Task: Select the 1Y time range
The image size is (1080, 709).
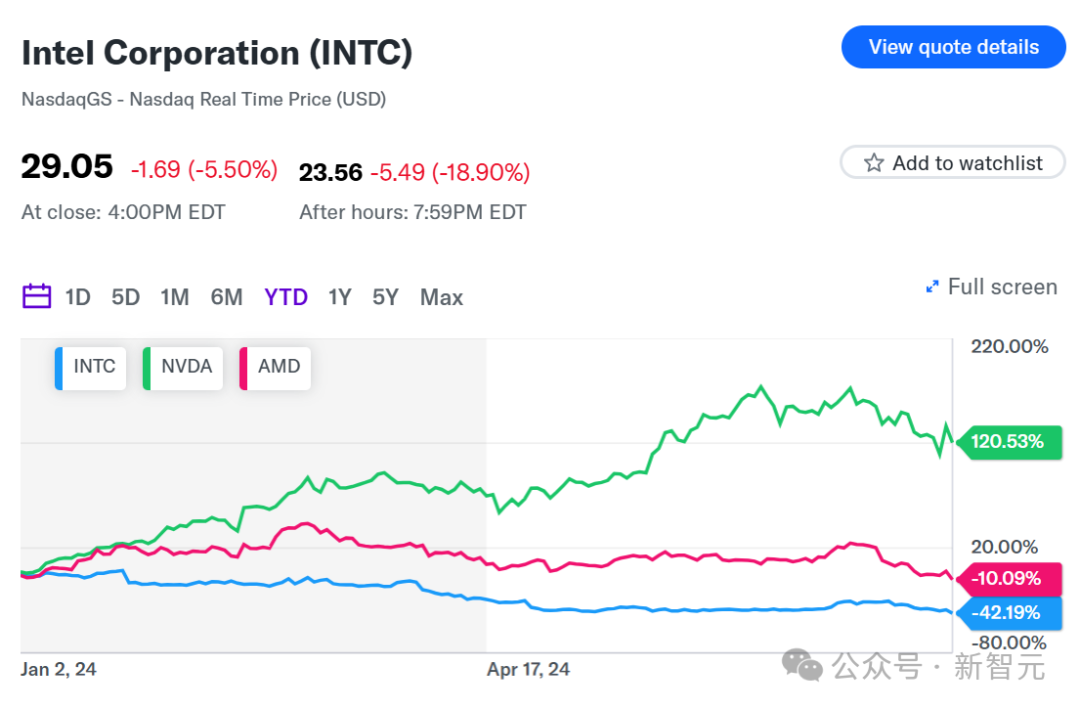Action: [x=340, y=297]
